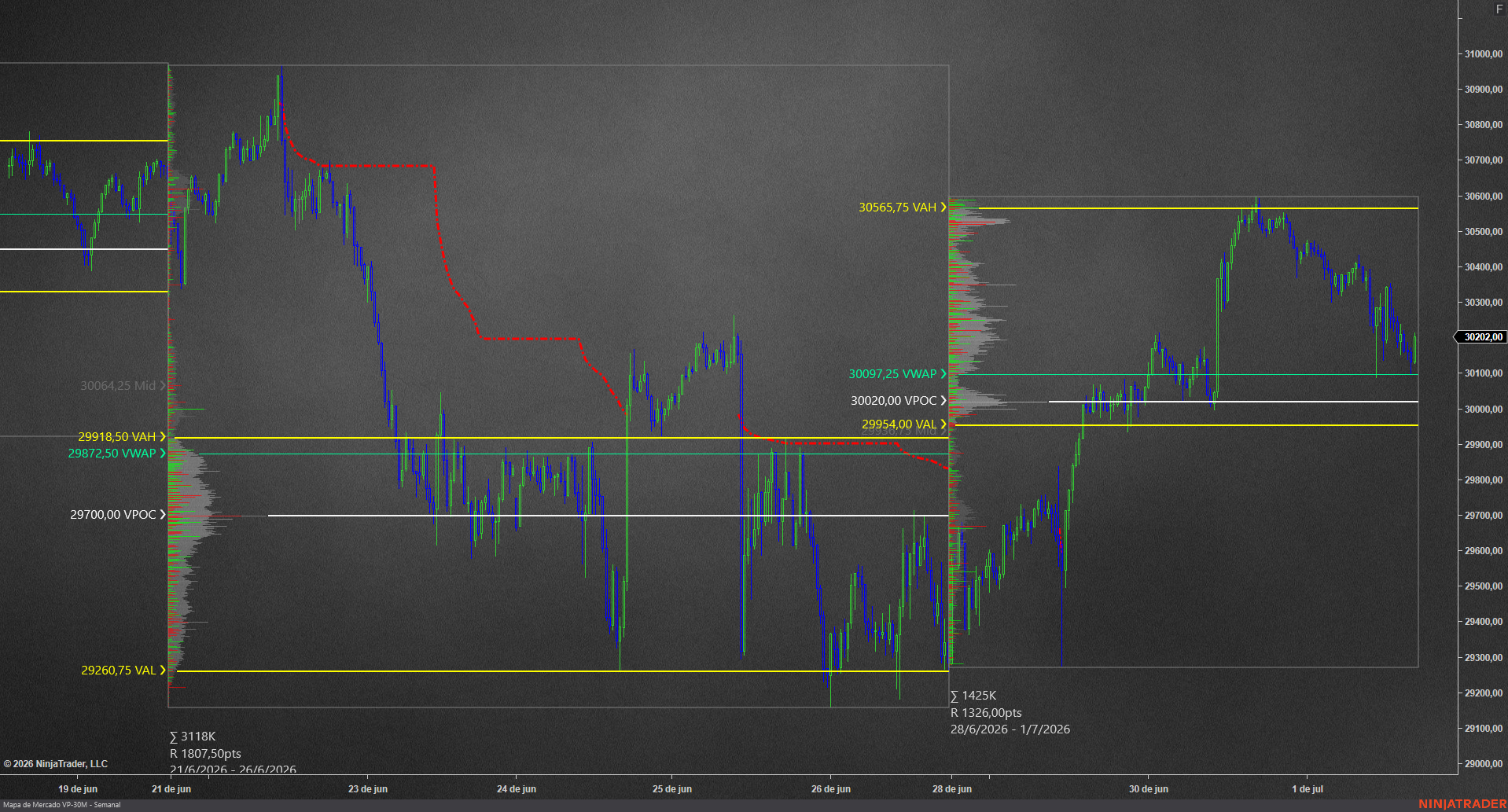The image size is (1508, 812).
Task: Click the 29300,00 price axis label
Action: click(x=1484, y=658)
